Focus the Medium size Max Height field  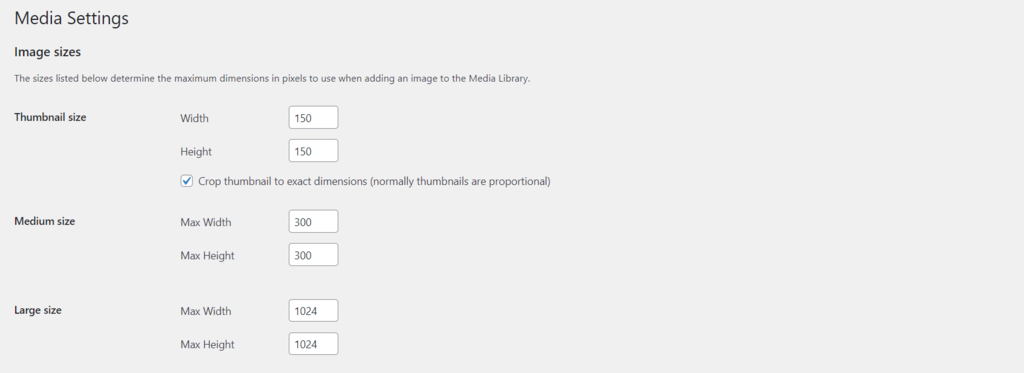313,255
